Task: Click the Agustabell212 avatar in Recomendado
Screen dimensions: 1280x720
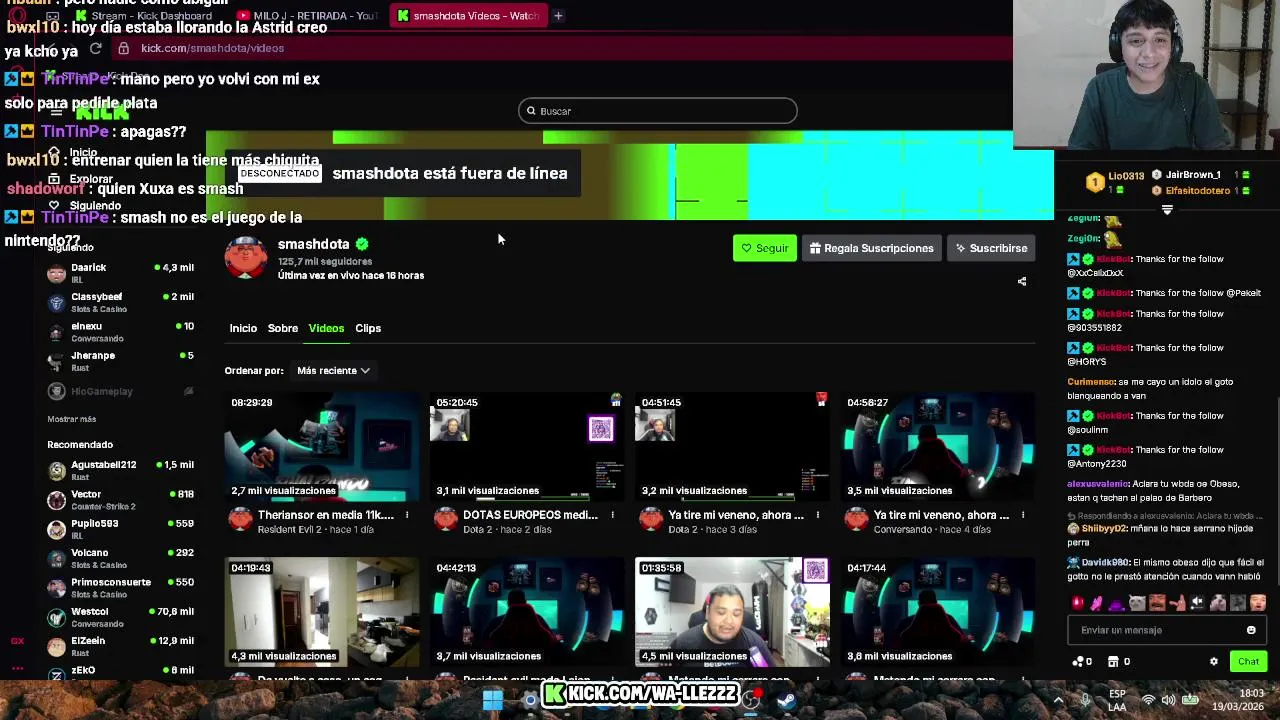Action: point(56,470)
